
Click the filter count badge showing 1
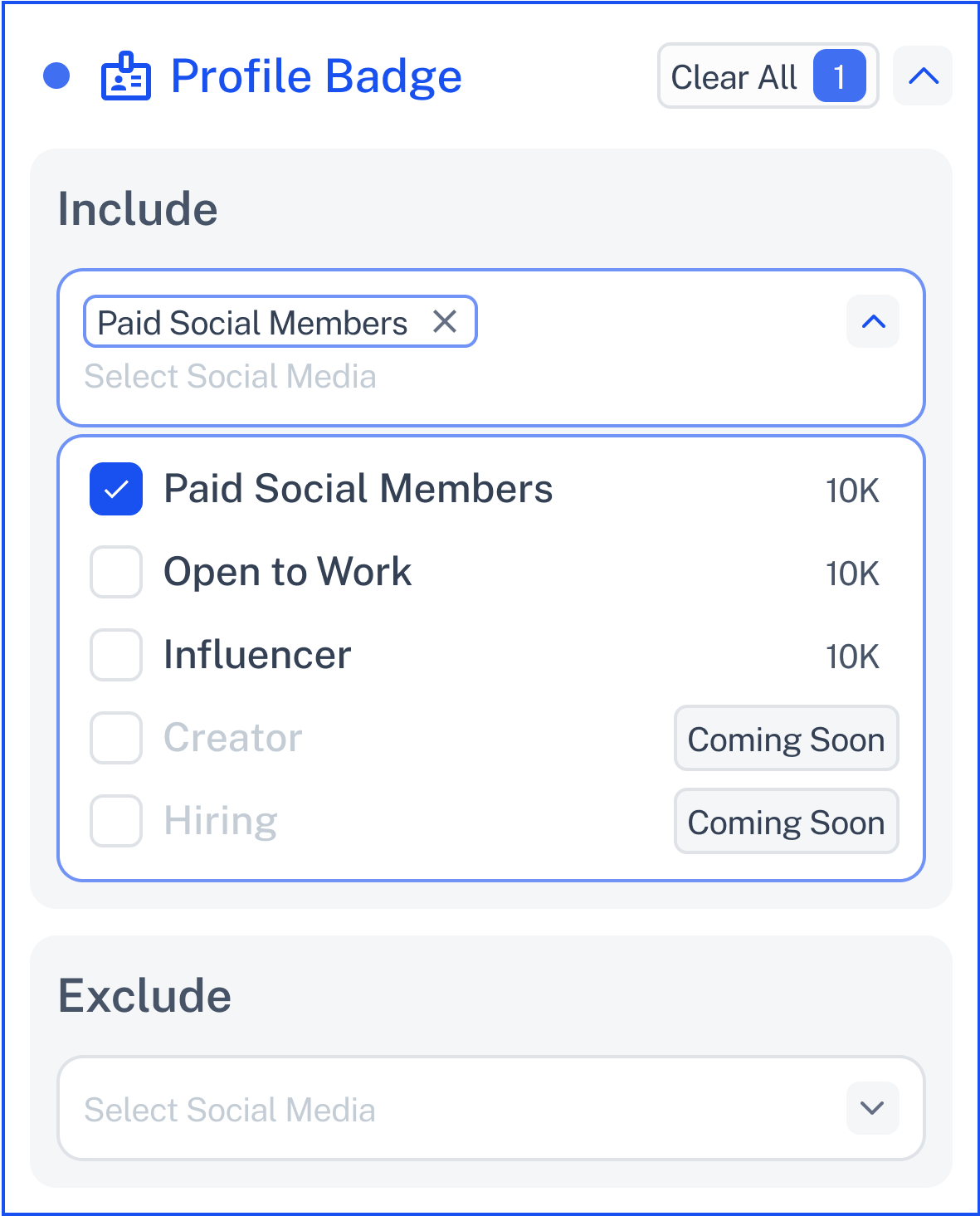[839, 76]
